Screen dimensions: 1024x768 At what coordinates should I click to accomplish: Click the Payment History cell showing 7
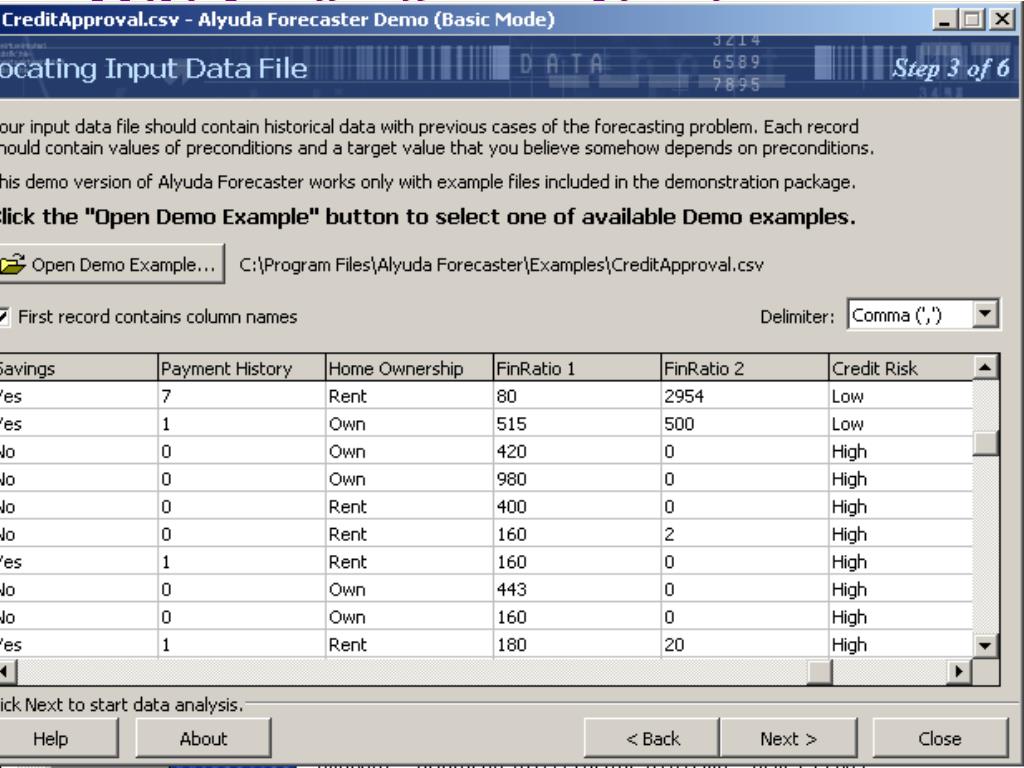(x=241, y=396)
